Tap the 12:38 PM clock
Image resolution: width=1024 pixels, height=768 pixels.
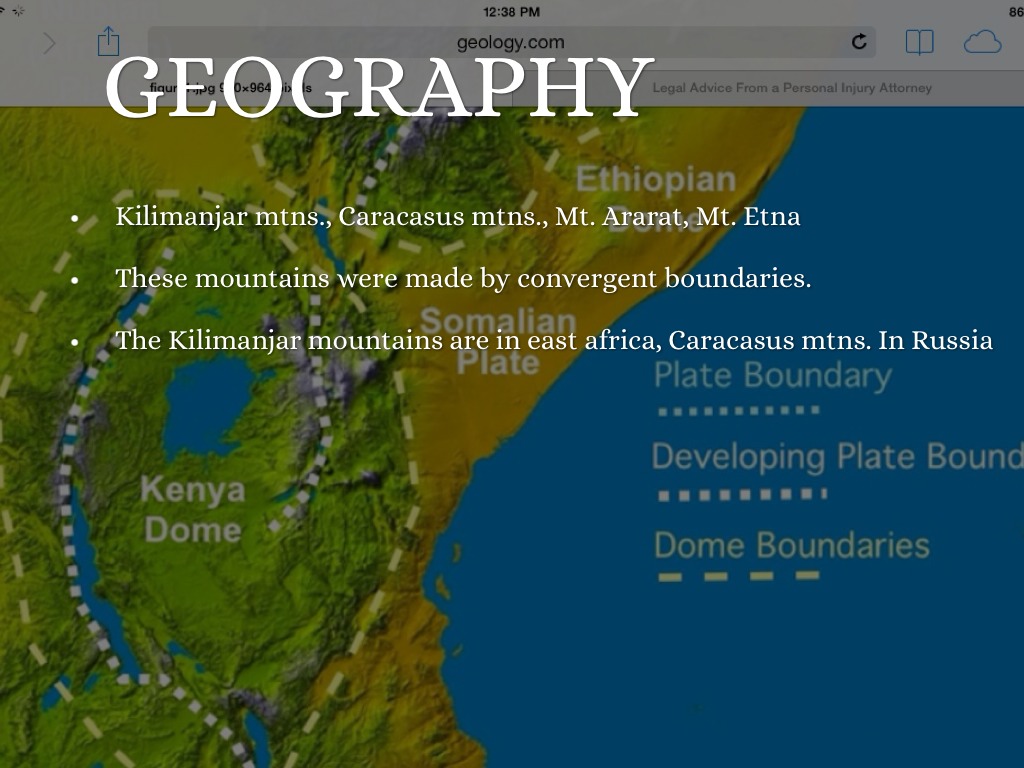tap(511, 11)
